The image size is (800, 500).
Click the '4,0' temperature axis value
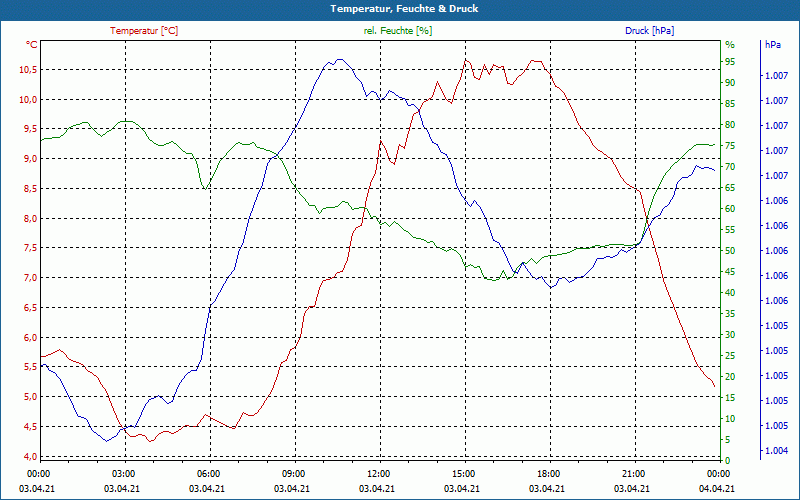pyautogui.click(x=30, y=456)
